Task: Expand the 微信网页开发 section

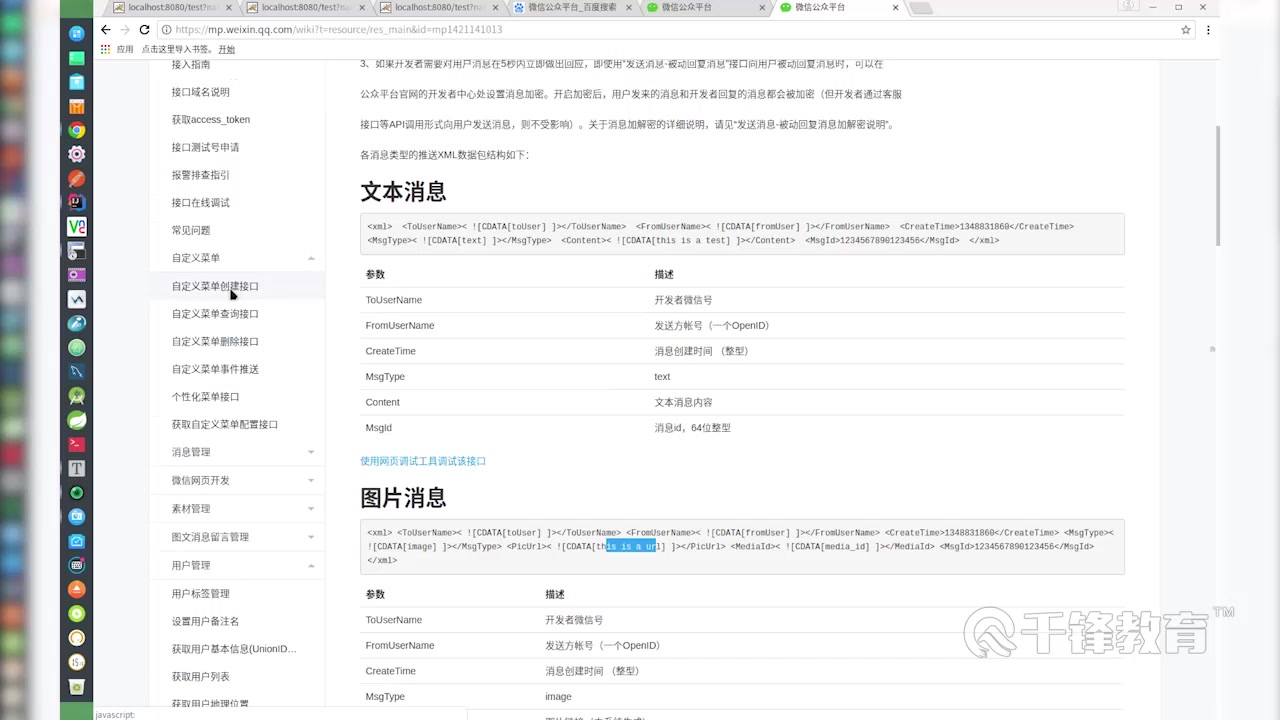Action: pyautogui.click(x=311, y=480)
